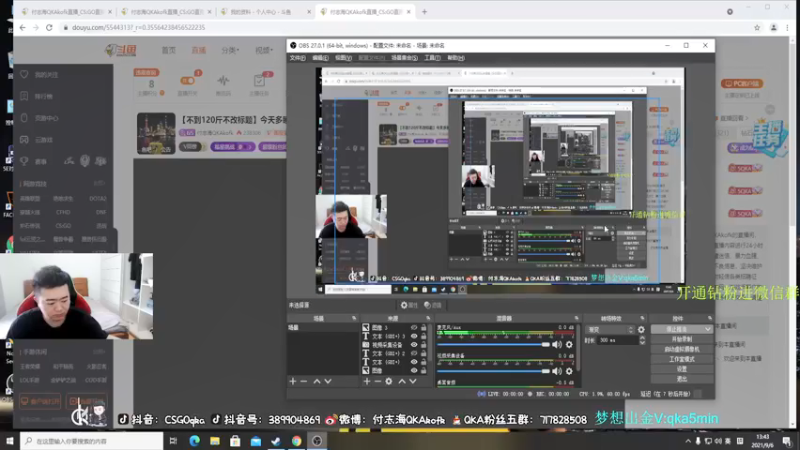
Task: Expand the Douyu 视频 dropdown
Action: [264, 50]
